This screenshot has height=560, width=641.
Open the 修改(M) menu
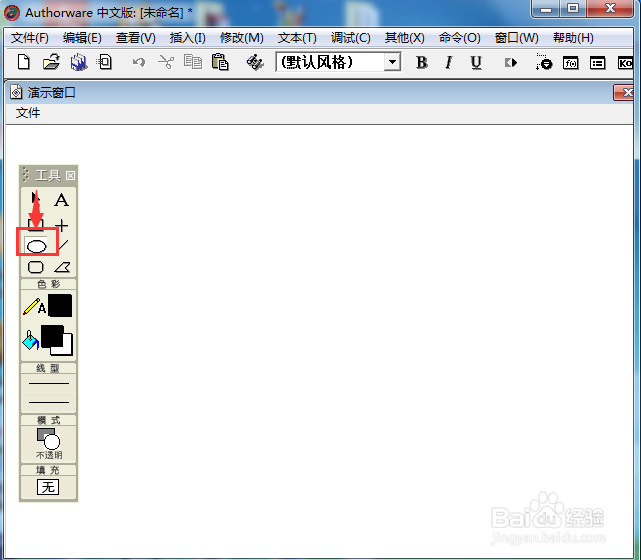tap(242, 38)
